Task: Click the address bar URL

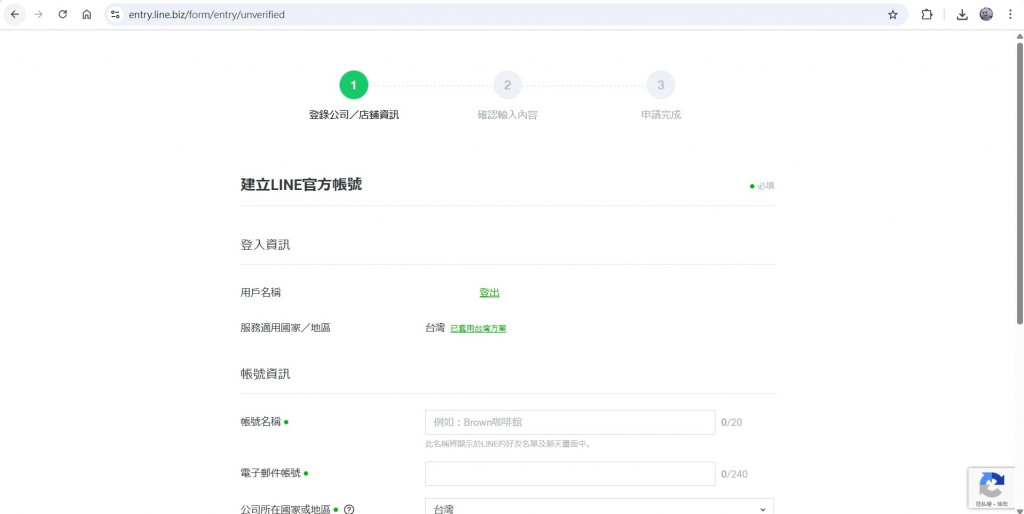Action: pyautogui.click(x=206, y=14)
